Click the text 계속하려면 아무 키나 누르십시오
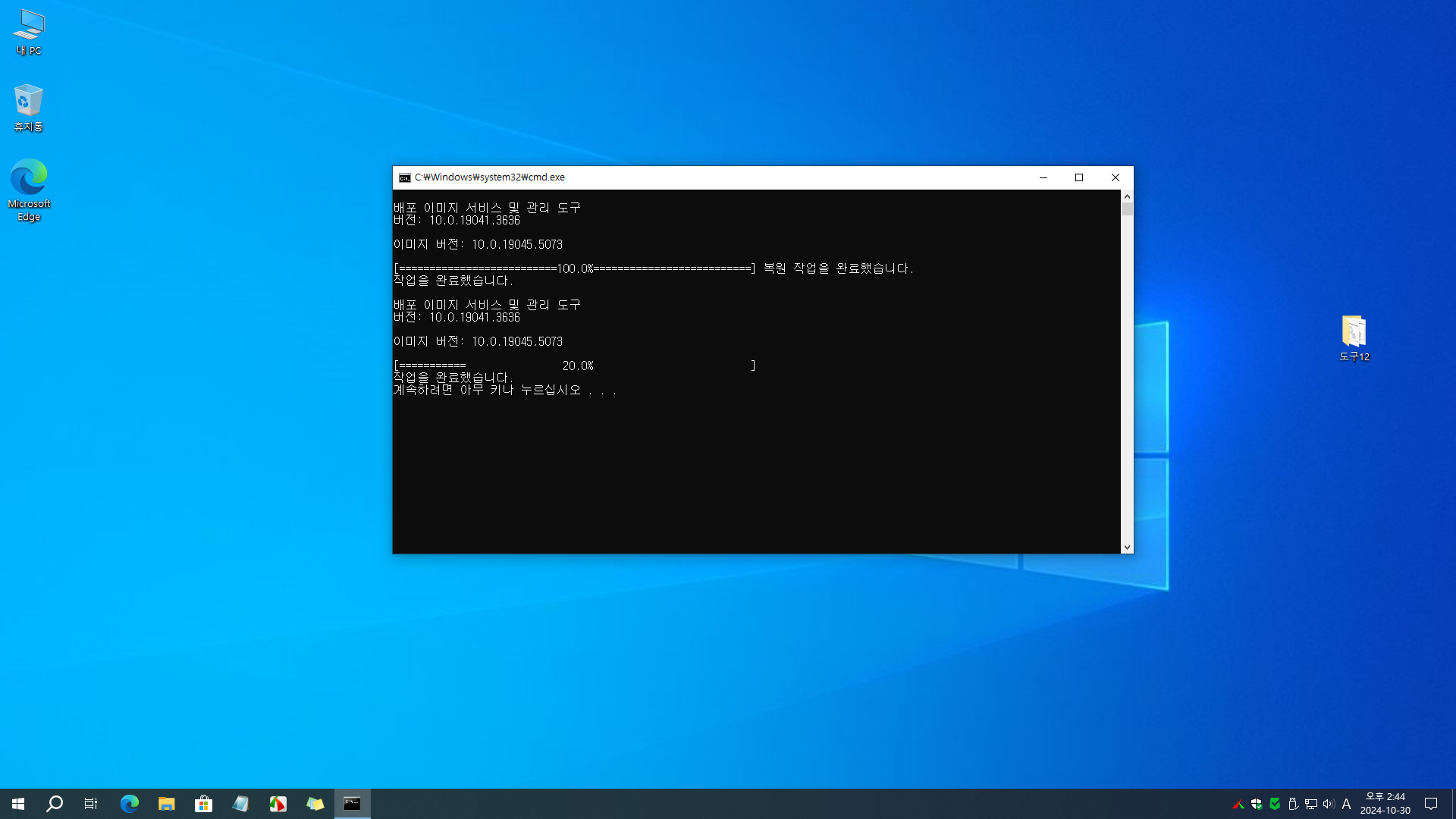Screen dimensions: 1456x819 point(487,390)
